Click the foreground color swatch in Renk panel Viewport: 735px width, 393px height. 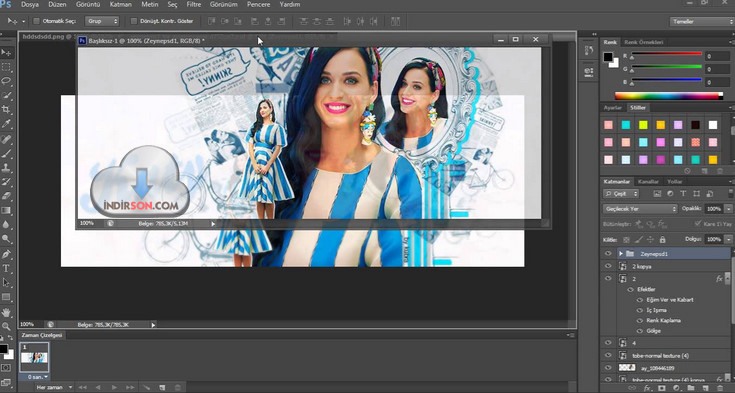pyautogui.click(x=608, y=57)
